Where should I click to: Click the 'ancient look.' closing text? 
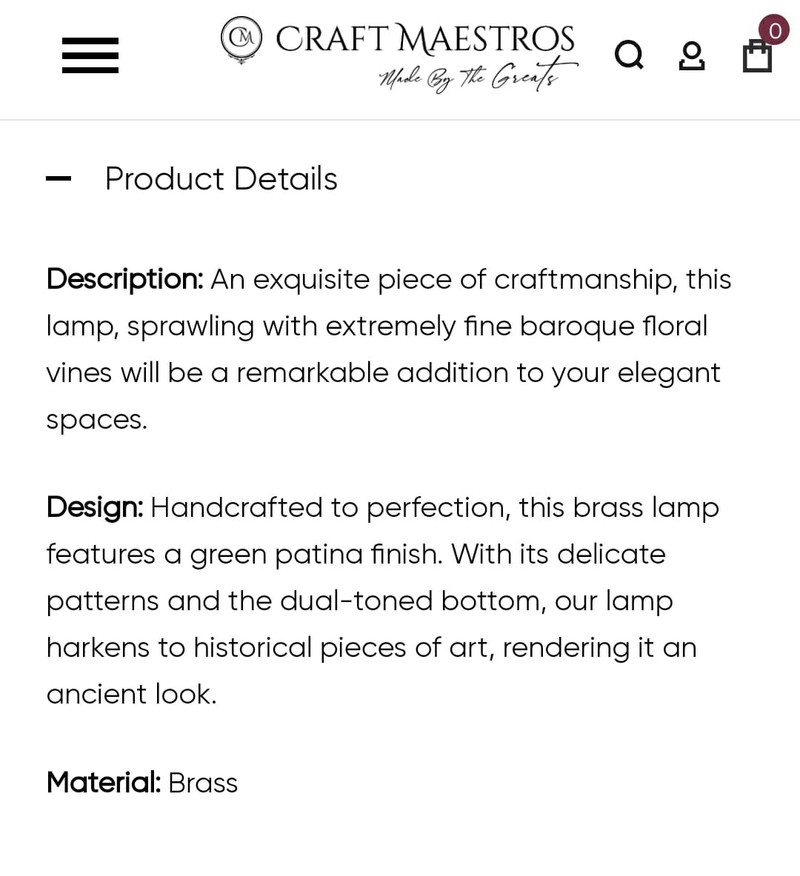point(131,695)
